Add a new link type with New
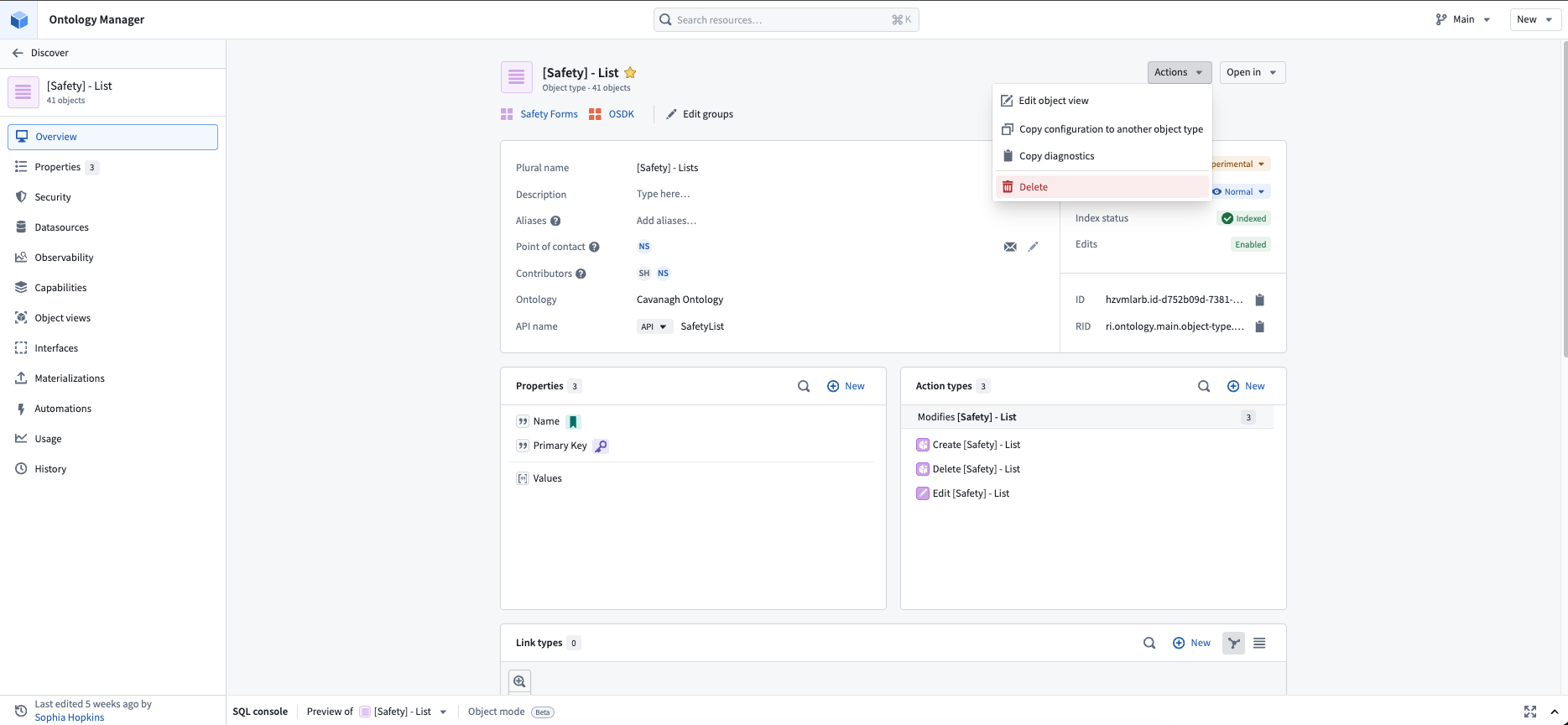The image size is (1568, 725). click(1191, 643)
